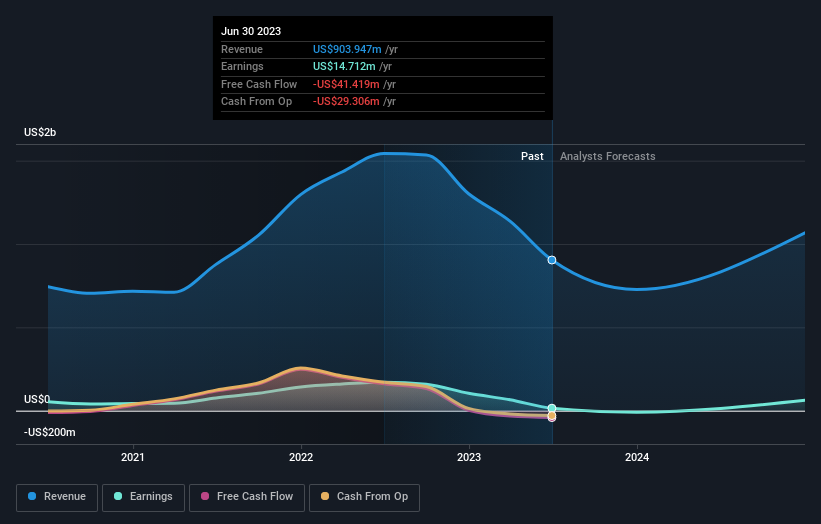
Task: Click the Analysts Forecasts label
Action: click(x=607, y=157)
